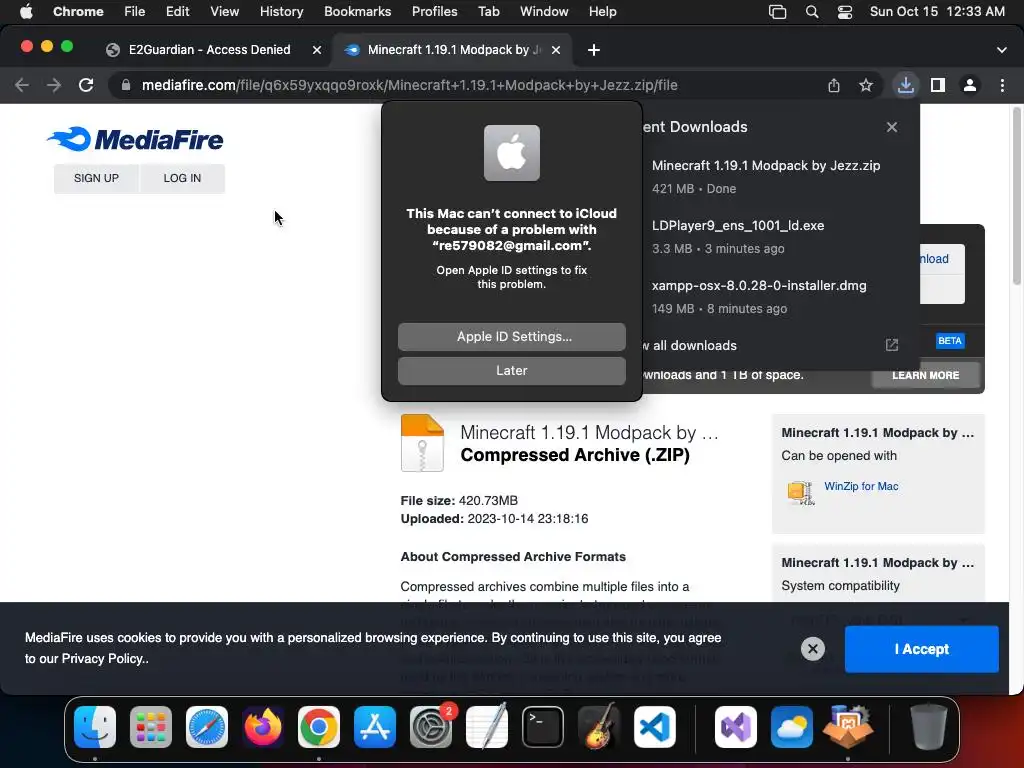Dismiss iCloud dialog with Later button

tap(511, 370)
